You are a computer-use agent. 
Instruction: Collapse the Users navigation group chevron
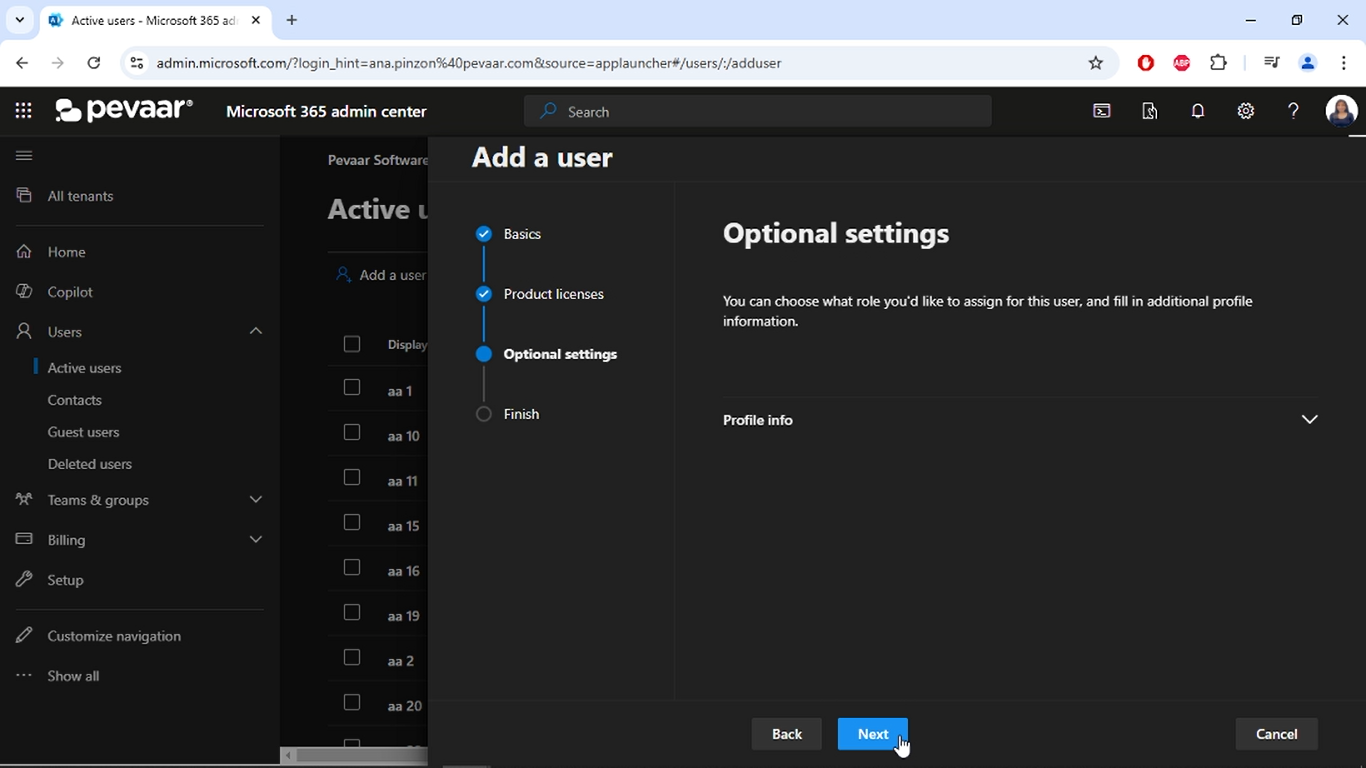pos(256,330)
